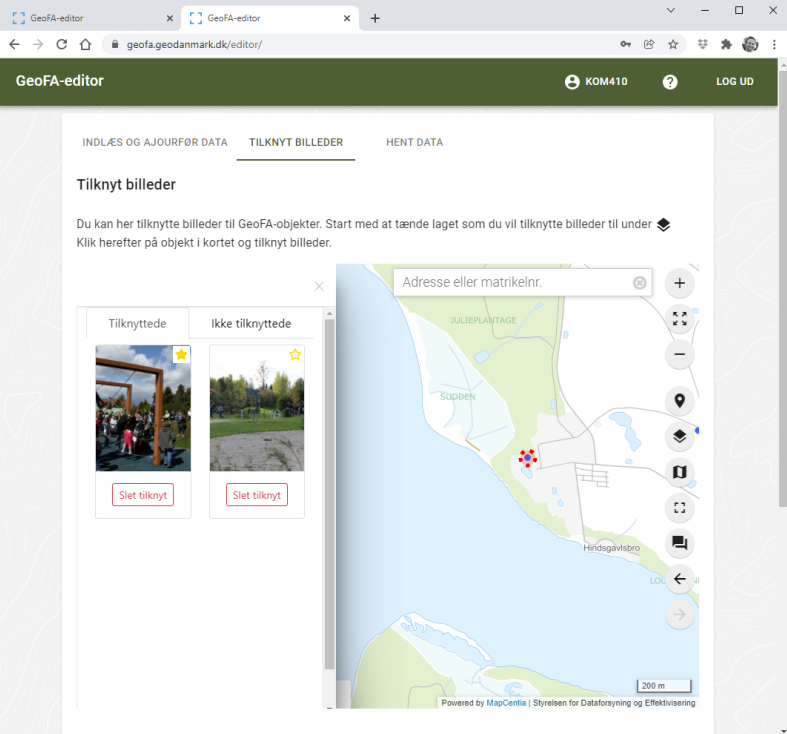This screenshot has height=734, width=787.
Task: Toggle fullscreen map icon
Action: tap(679, 508)
